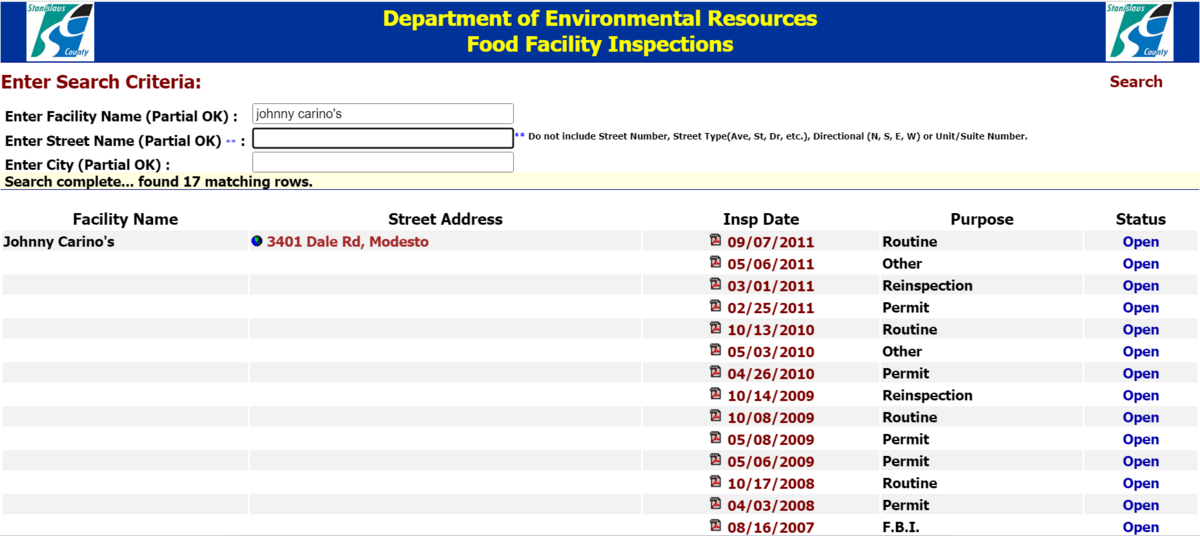
Task: Click the F.B.I. purpose cell
Action: pyautogui.click(x=901, y=527)
